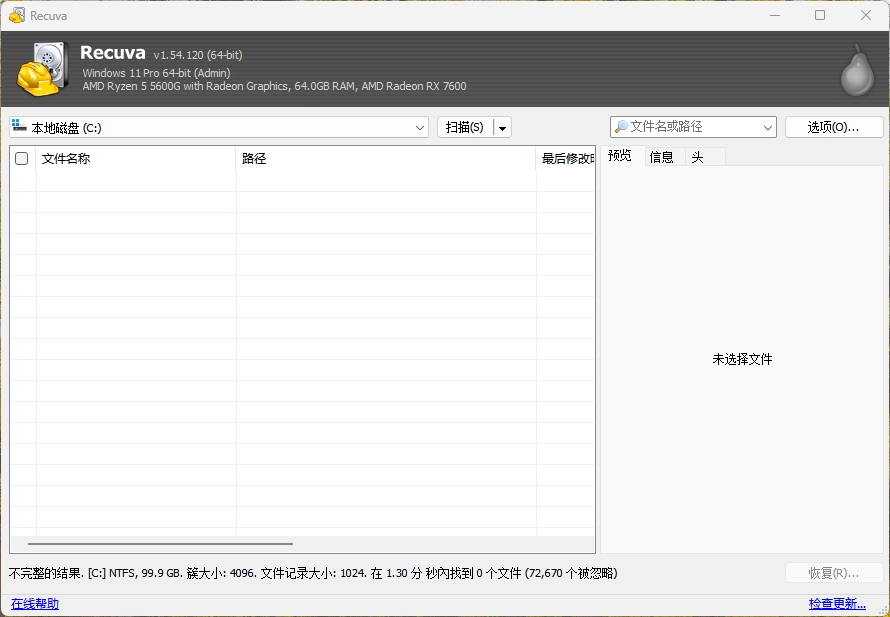Click the Recuva icon in the title bar
Viewport: 890px width, 617px height.
pyautogui.click(x=16, y=15)
